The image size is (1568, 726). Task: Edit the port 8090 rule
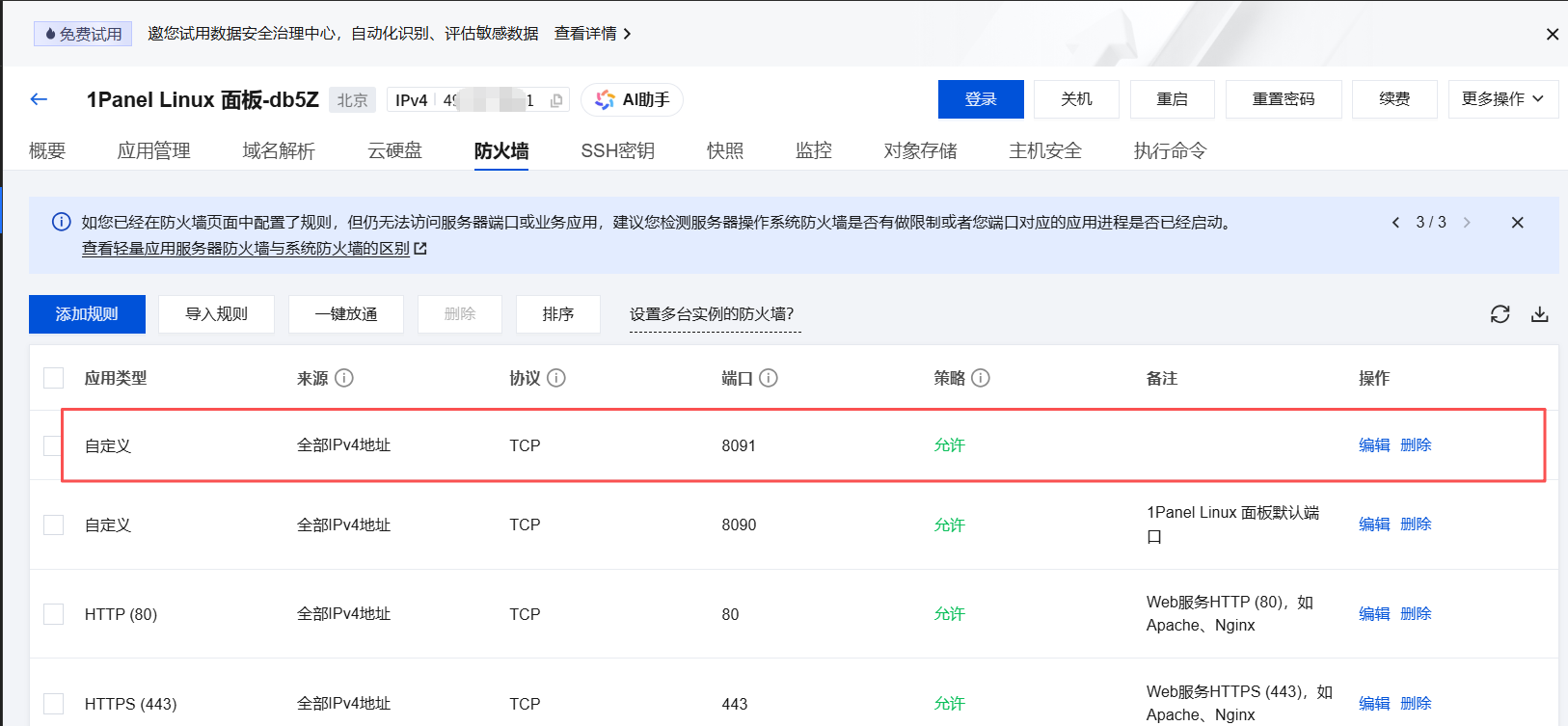tap(1373, 524)
